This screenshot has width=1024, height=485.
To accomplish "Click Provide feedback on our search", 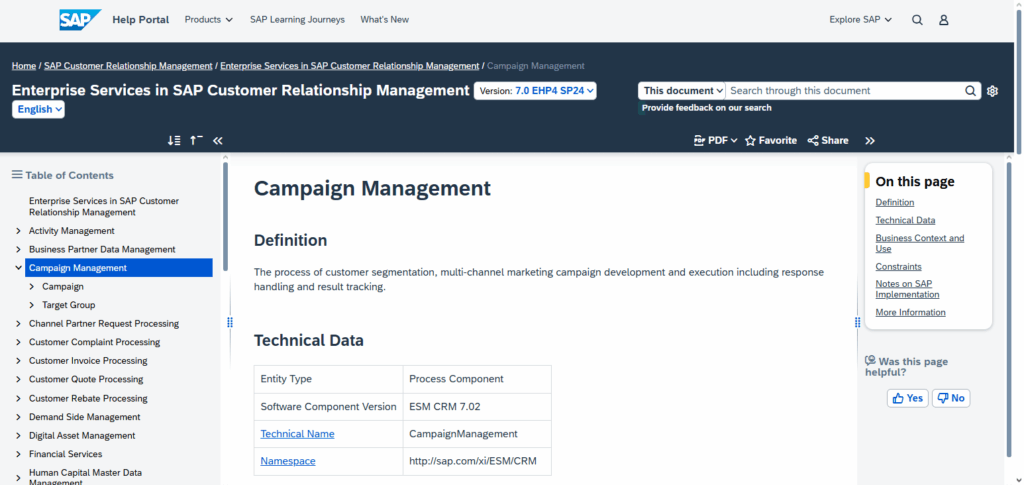I will point(707,108).
